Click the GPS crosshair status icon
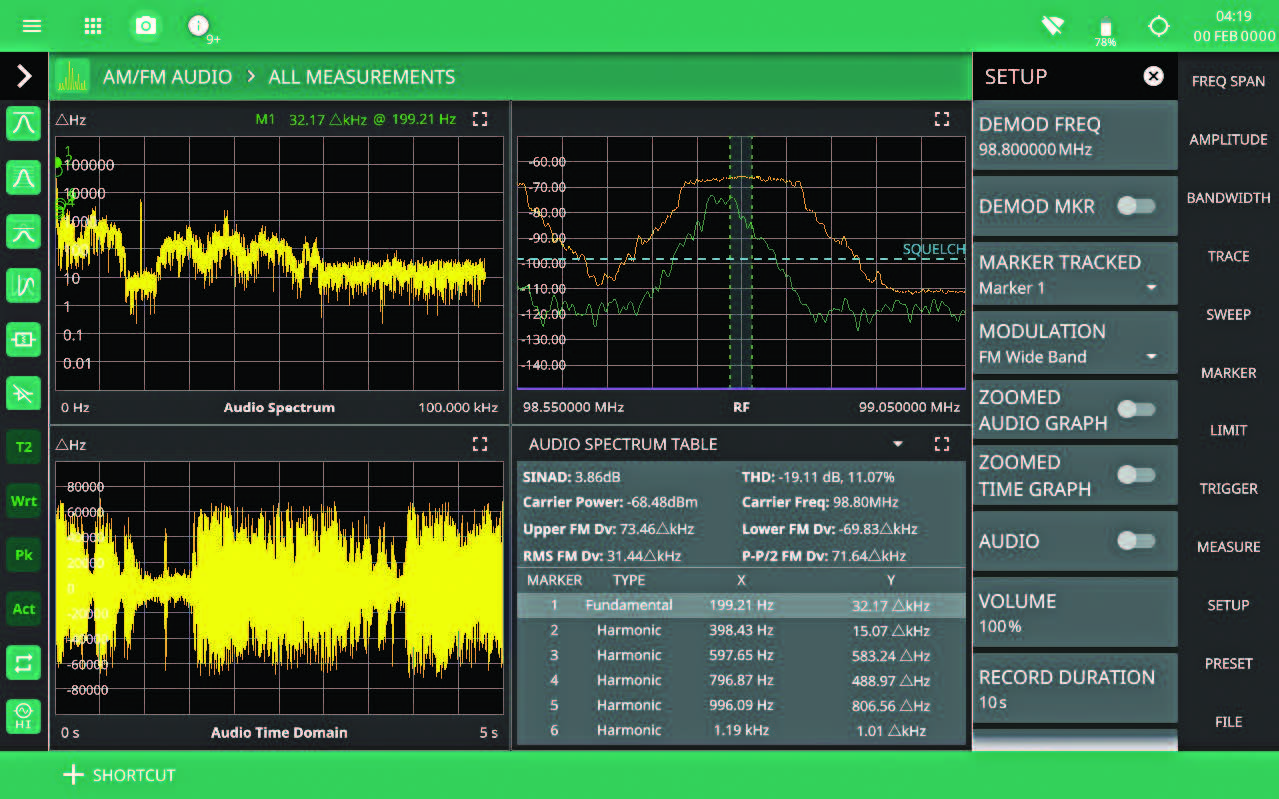 (x=1158, y=26)
